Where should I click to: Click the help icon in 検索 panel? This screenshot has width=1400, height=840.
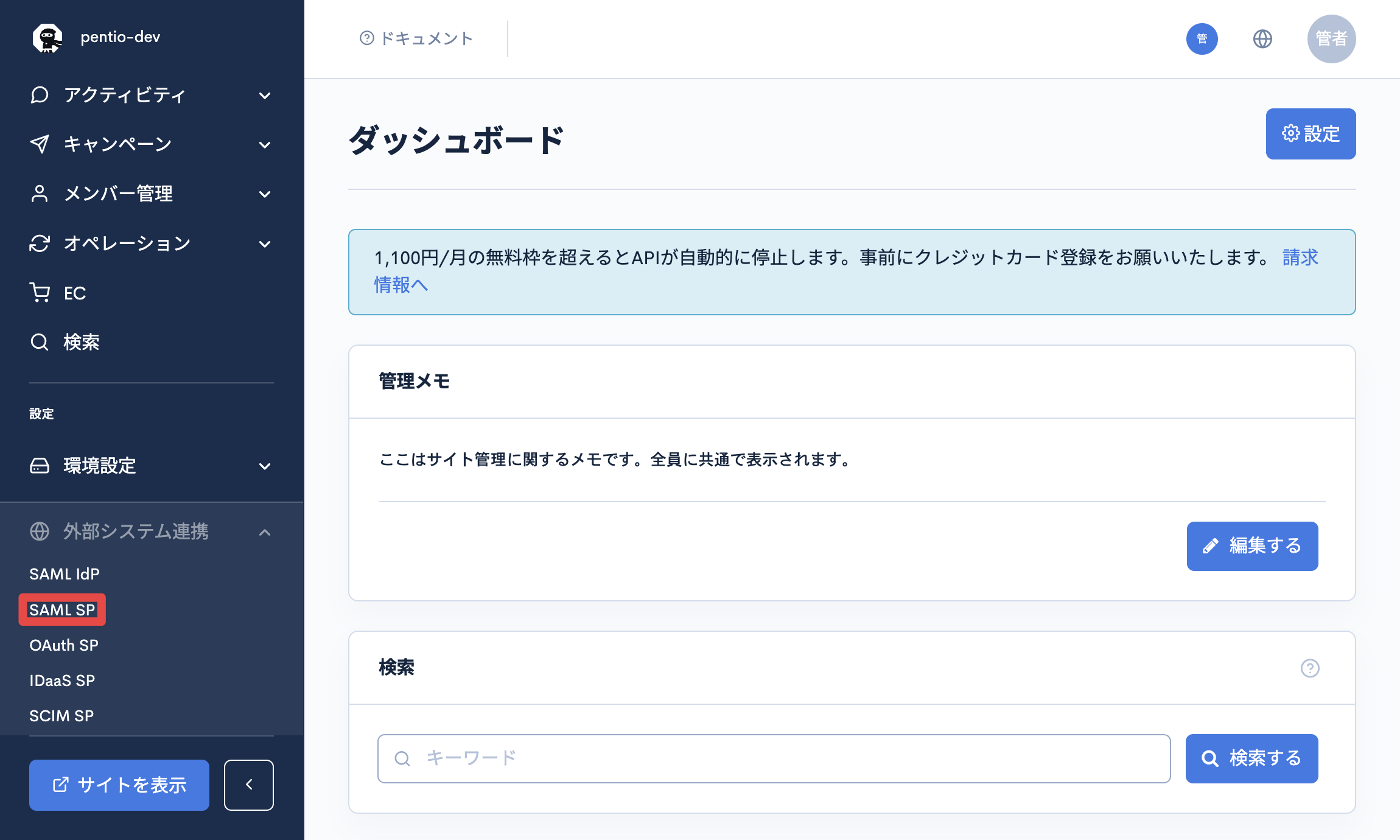(1310, 668)
